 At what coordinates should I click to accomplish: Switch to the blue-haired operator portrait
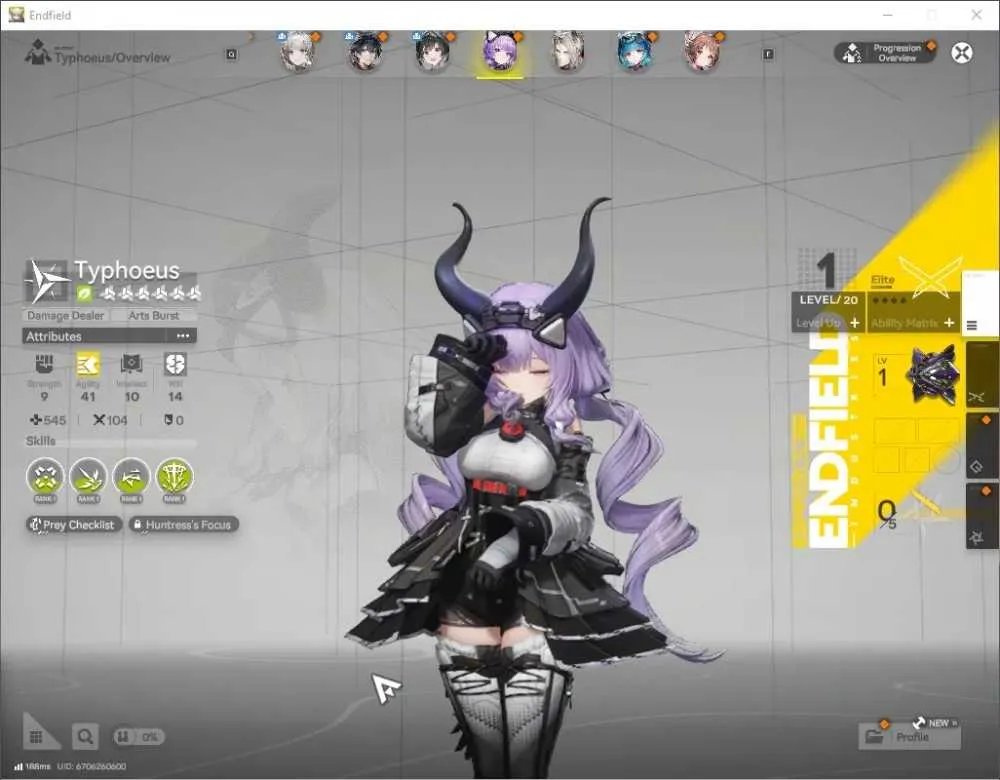pyautogui.click(x=635, y=51)
